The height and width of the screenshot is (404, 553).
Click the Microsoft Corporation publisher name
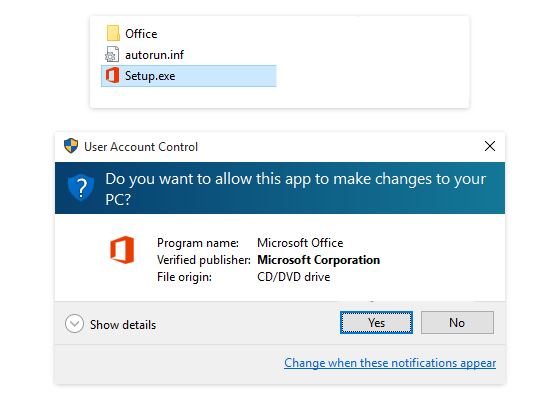pyautogui.click(x=318, y=260)
